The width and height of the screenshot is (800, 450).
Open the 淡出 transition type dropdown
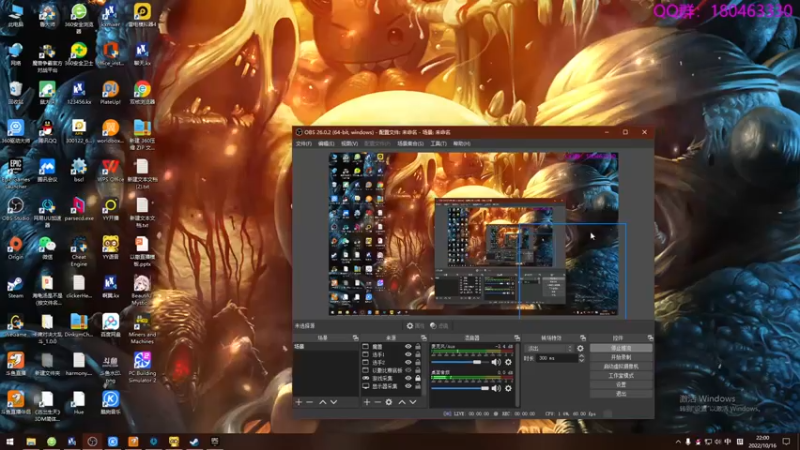click(x=549, y=348)
